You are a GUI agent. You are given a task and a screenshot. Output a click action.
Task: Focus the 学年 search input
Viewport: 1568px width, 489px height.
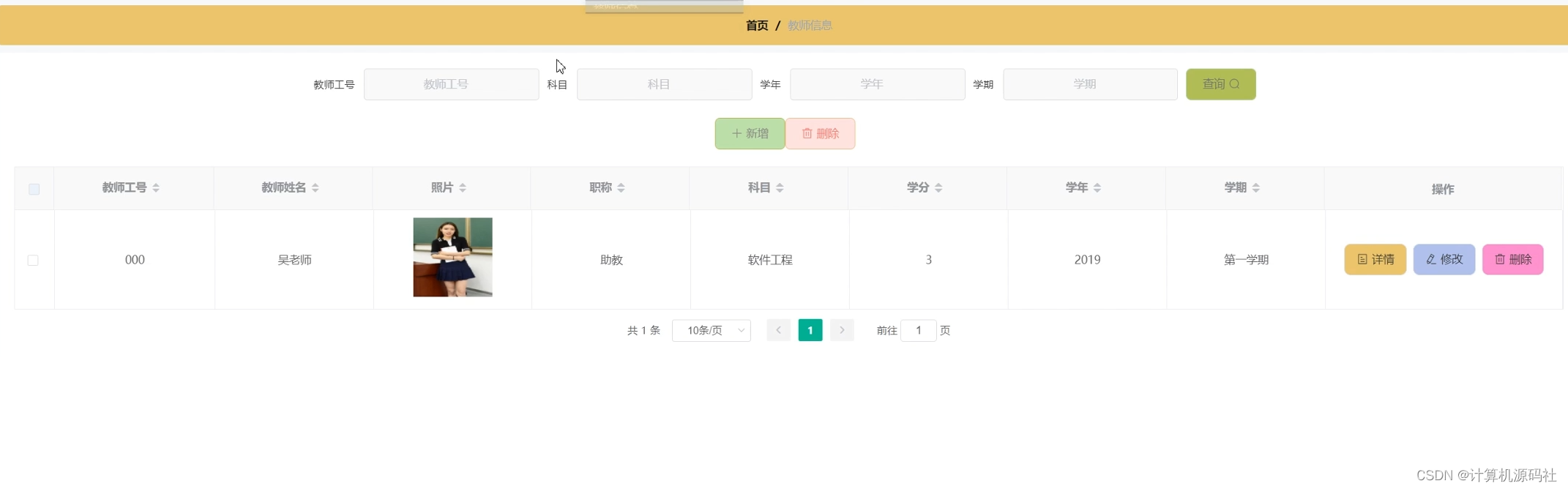pyautogui.click(x=877, y=84)
